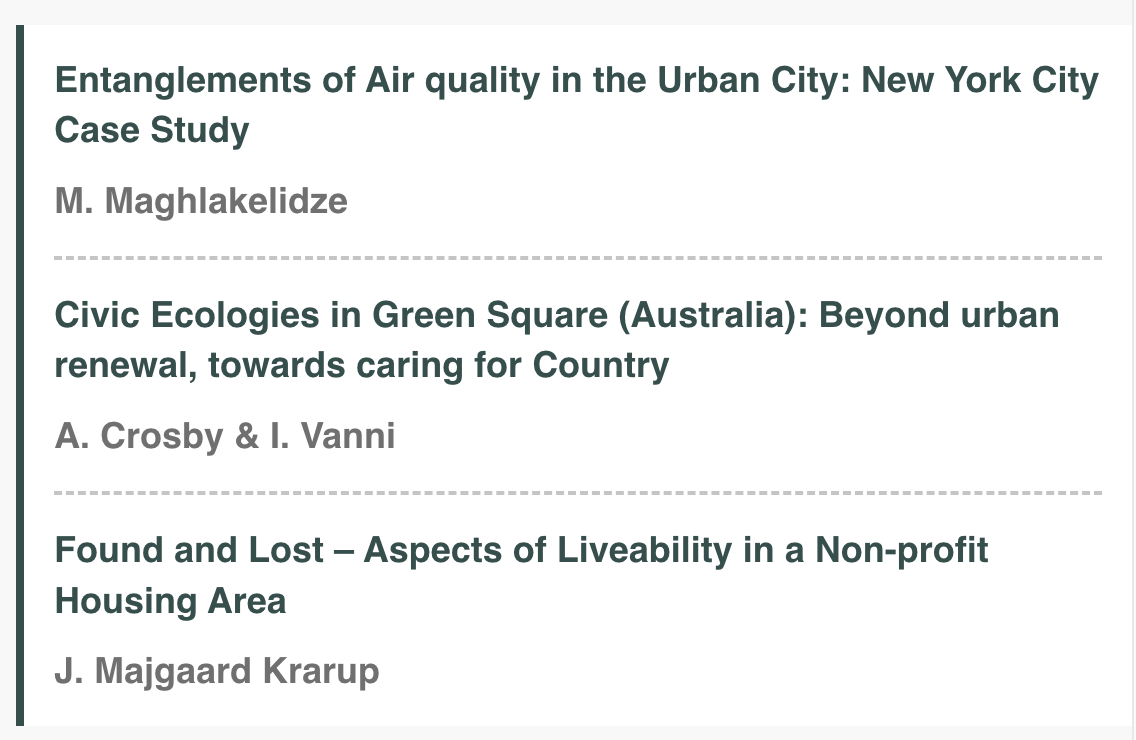Select author name A. Crosby
The width and height of the screenshot is (1136, 740).
click(x=139, y=436)
